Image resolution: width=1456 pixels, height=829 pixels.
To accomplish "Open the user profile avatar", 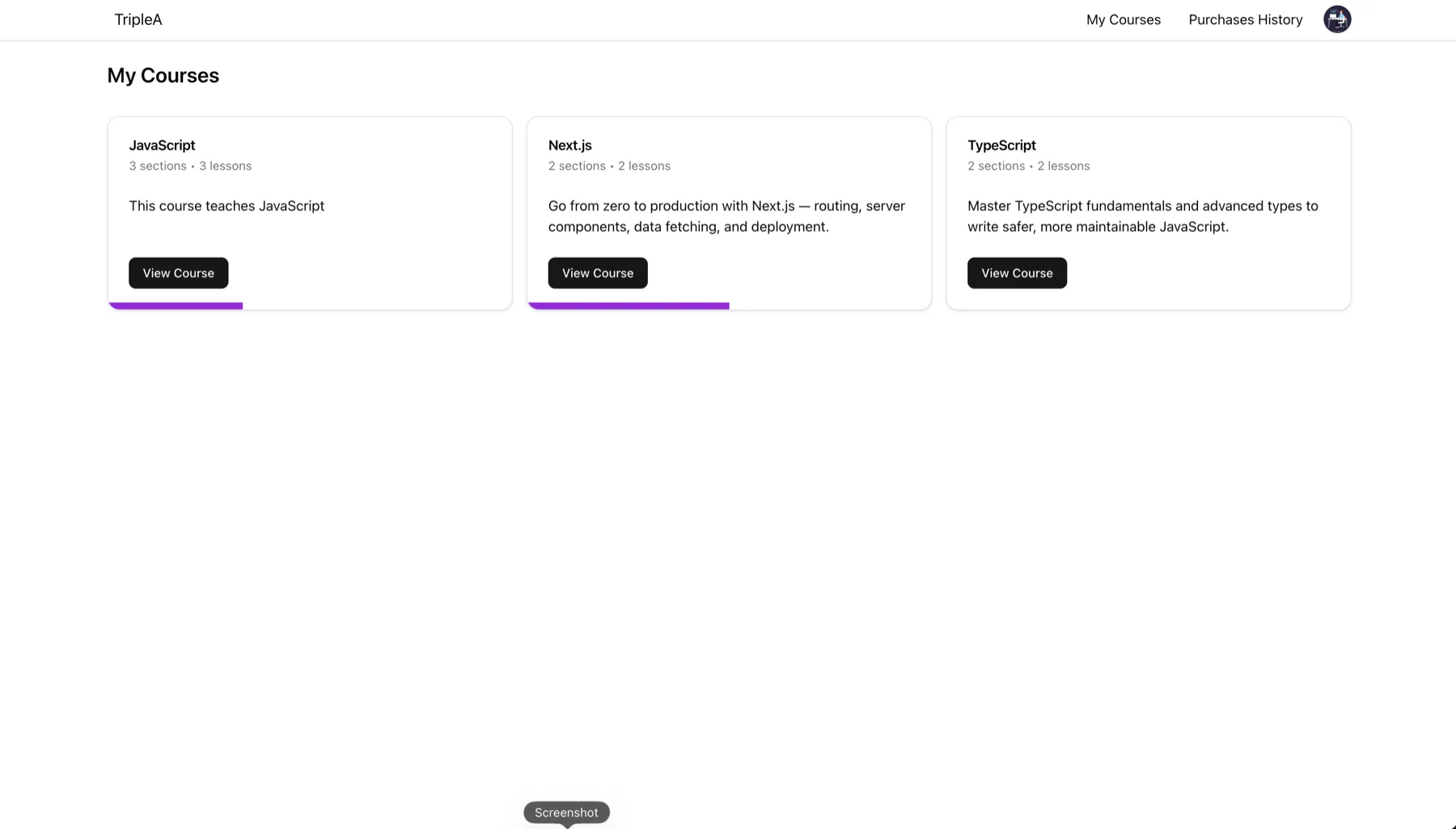I will pos(1337,19).
